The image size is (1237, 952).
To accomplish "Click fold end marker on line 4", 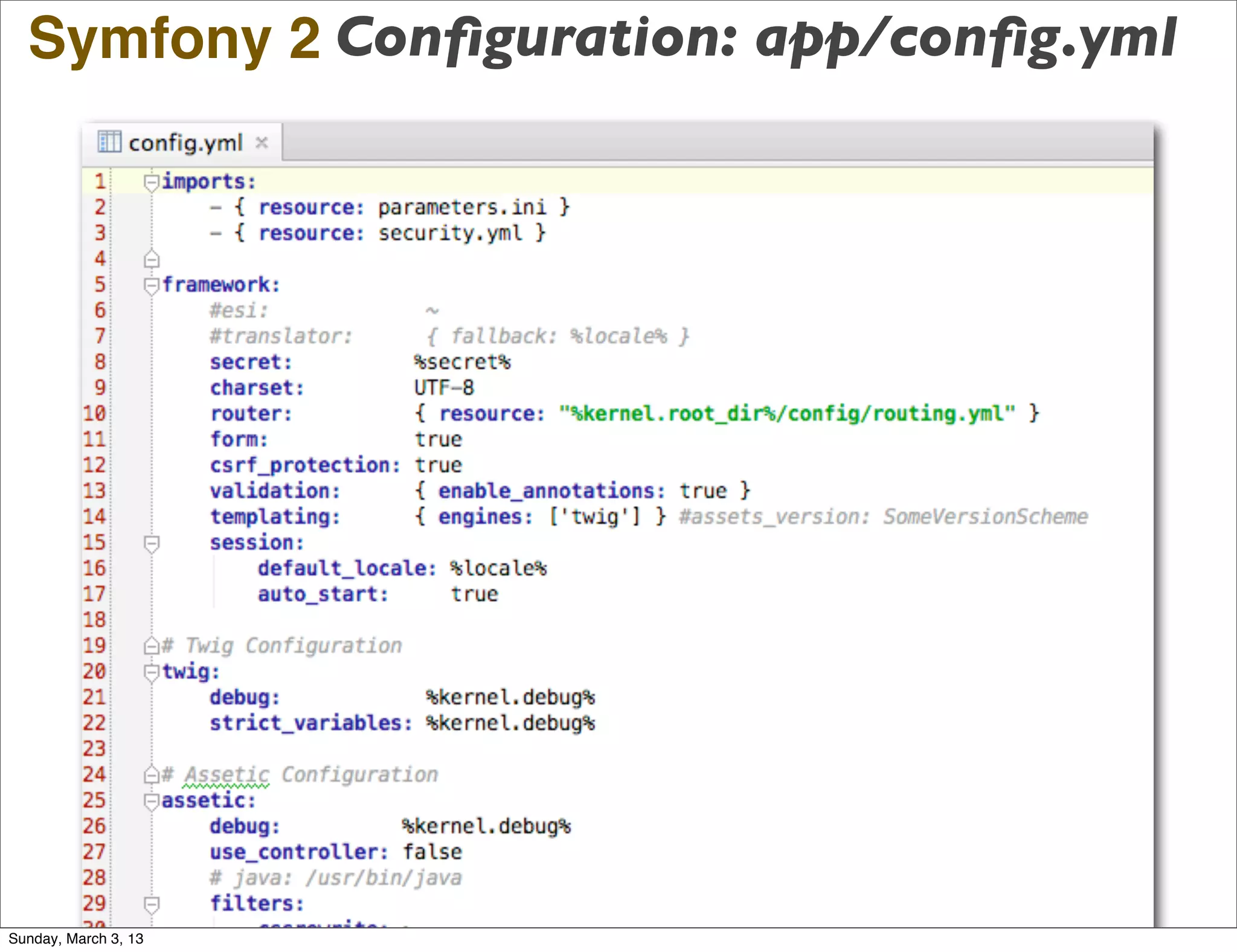I will (x=152, y=259).
